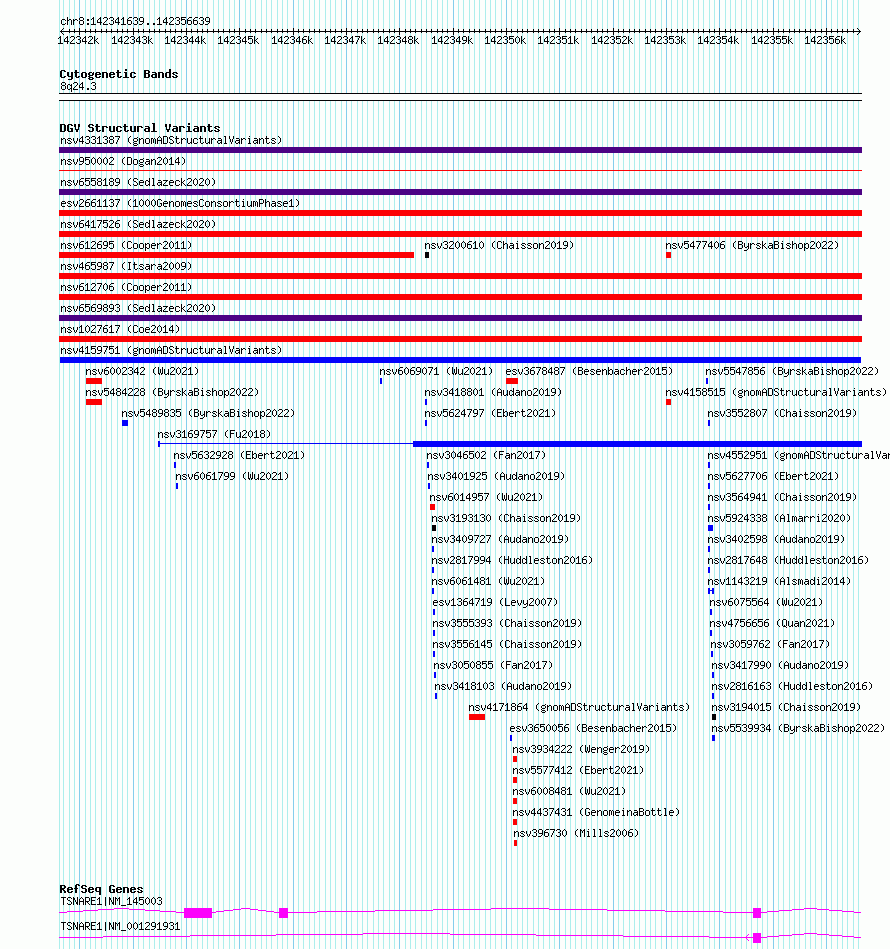Select nsv5632928 (Ebert2021) label
Screen dimensions: 890x949
240,455
